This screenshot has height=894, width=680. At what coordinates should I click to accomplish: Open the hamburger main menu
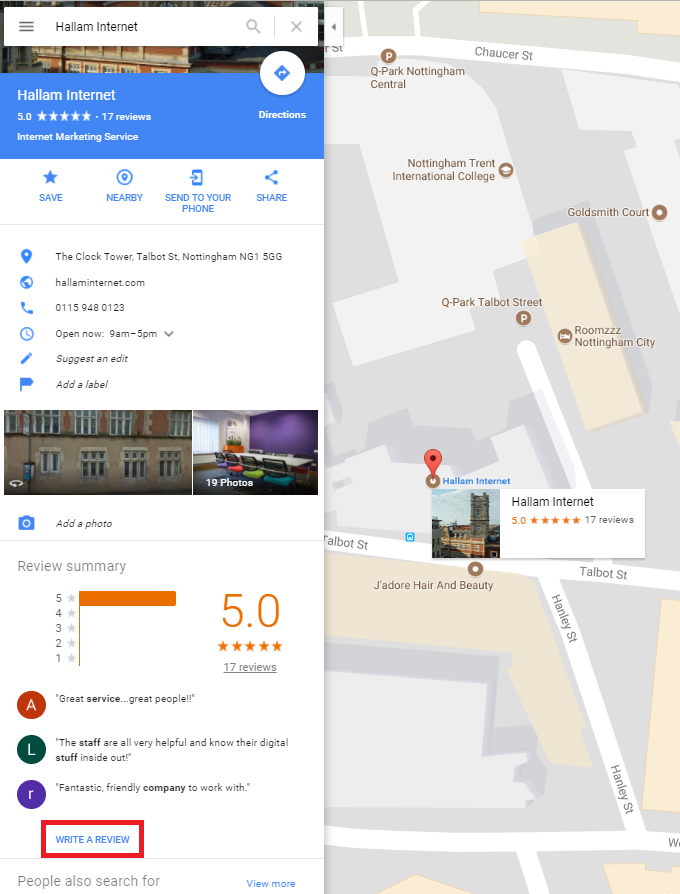(26, 26)
